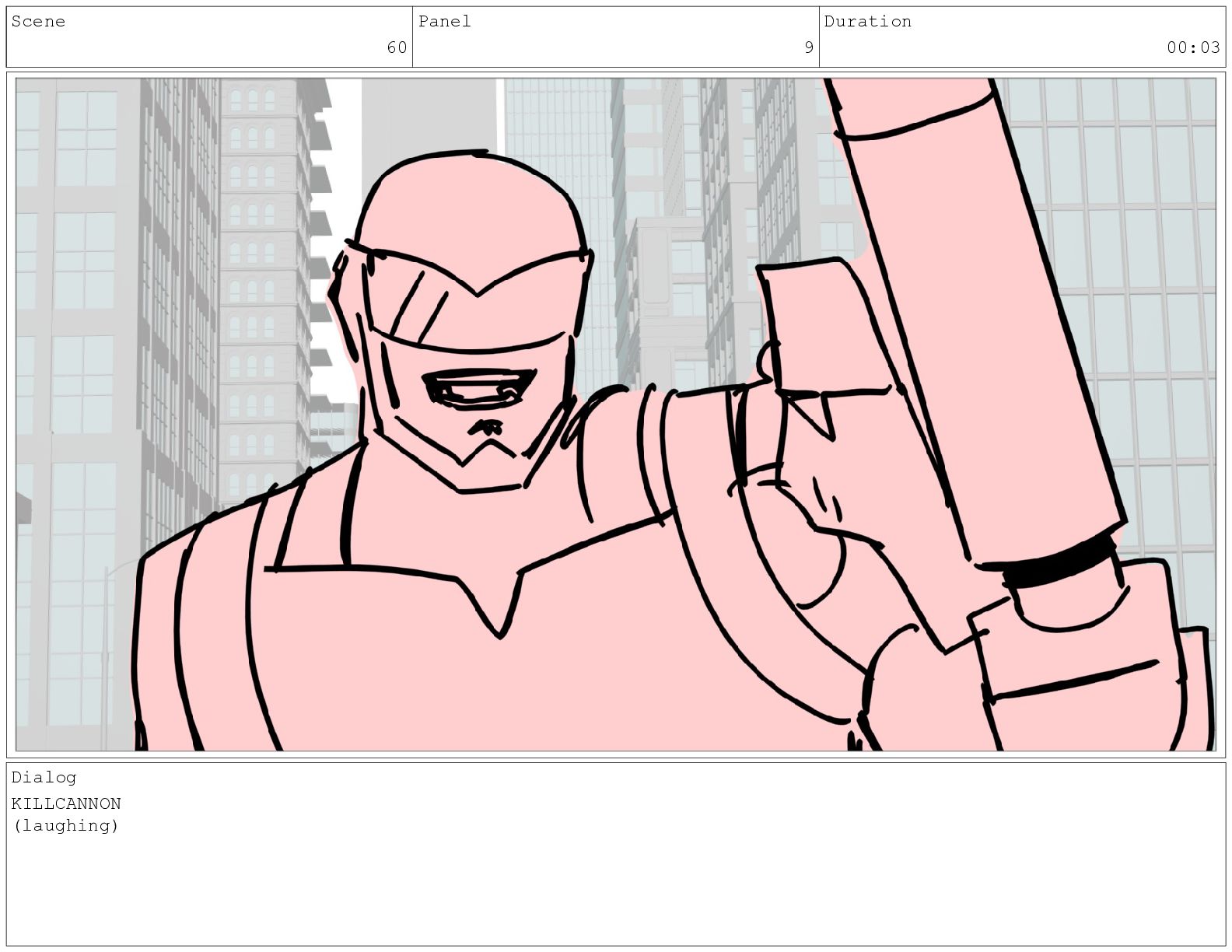The width and height of the screenshot is (1232, 952).
Task: Select the scene number 60
Action: pyautogui.click(x=397, y=48)
